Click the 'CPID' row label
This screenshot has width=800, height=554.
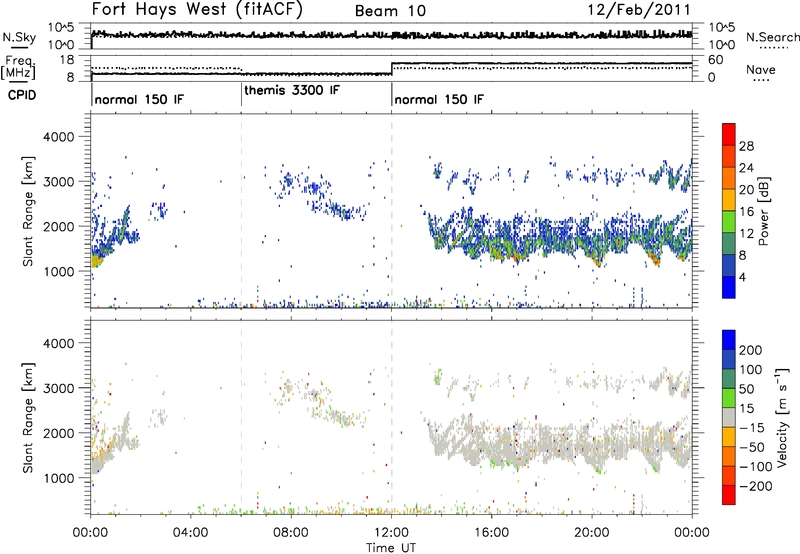pyautogui.click(x=22, y=95)
